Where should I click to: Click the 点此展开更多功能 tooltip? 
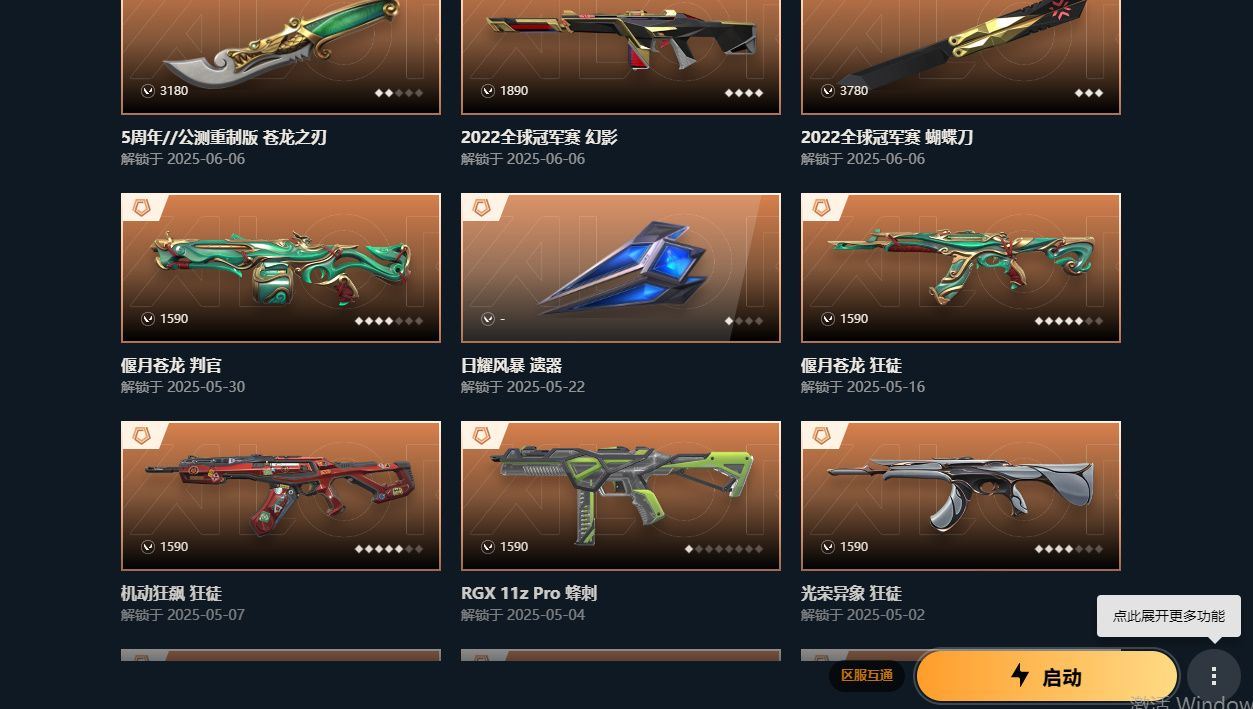1169,616
